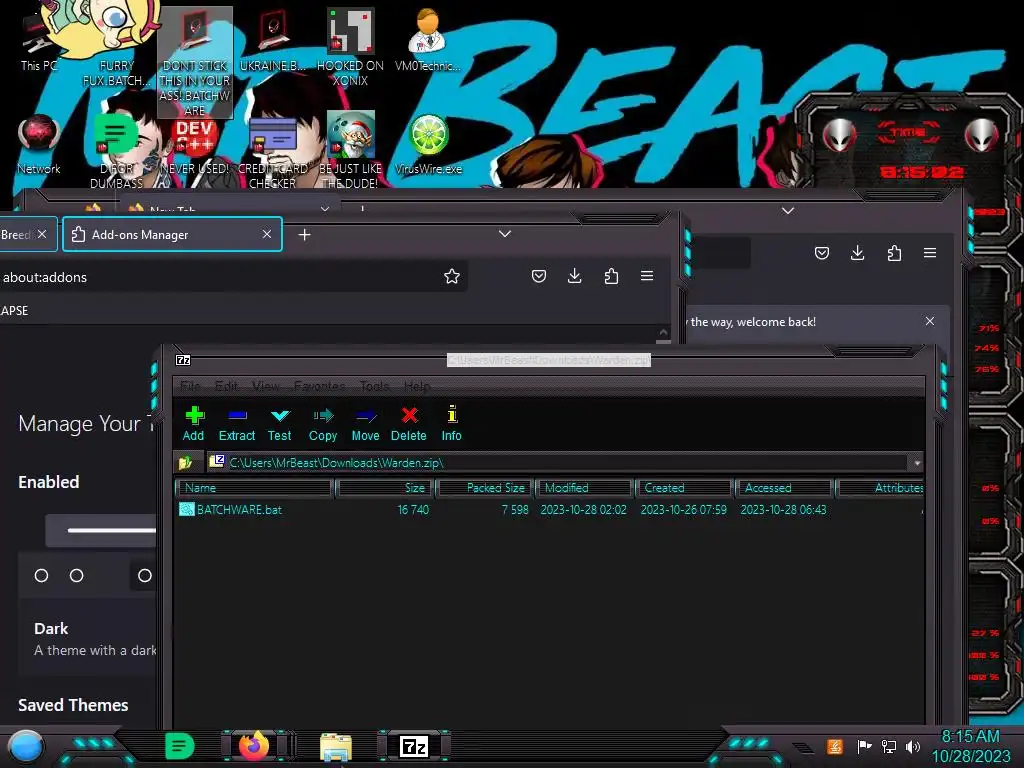Select the Network desktop icon
The height and width of the screenshot is (768, 1024).
tap(39, 146)
